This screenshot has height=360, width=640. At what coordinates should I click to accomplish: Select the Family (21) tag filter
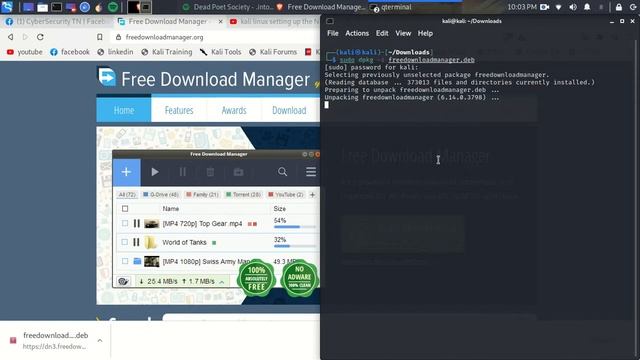coord(202,195)
